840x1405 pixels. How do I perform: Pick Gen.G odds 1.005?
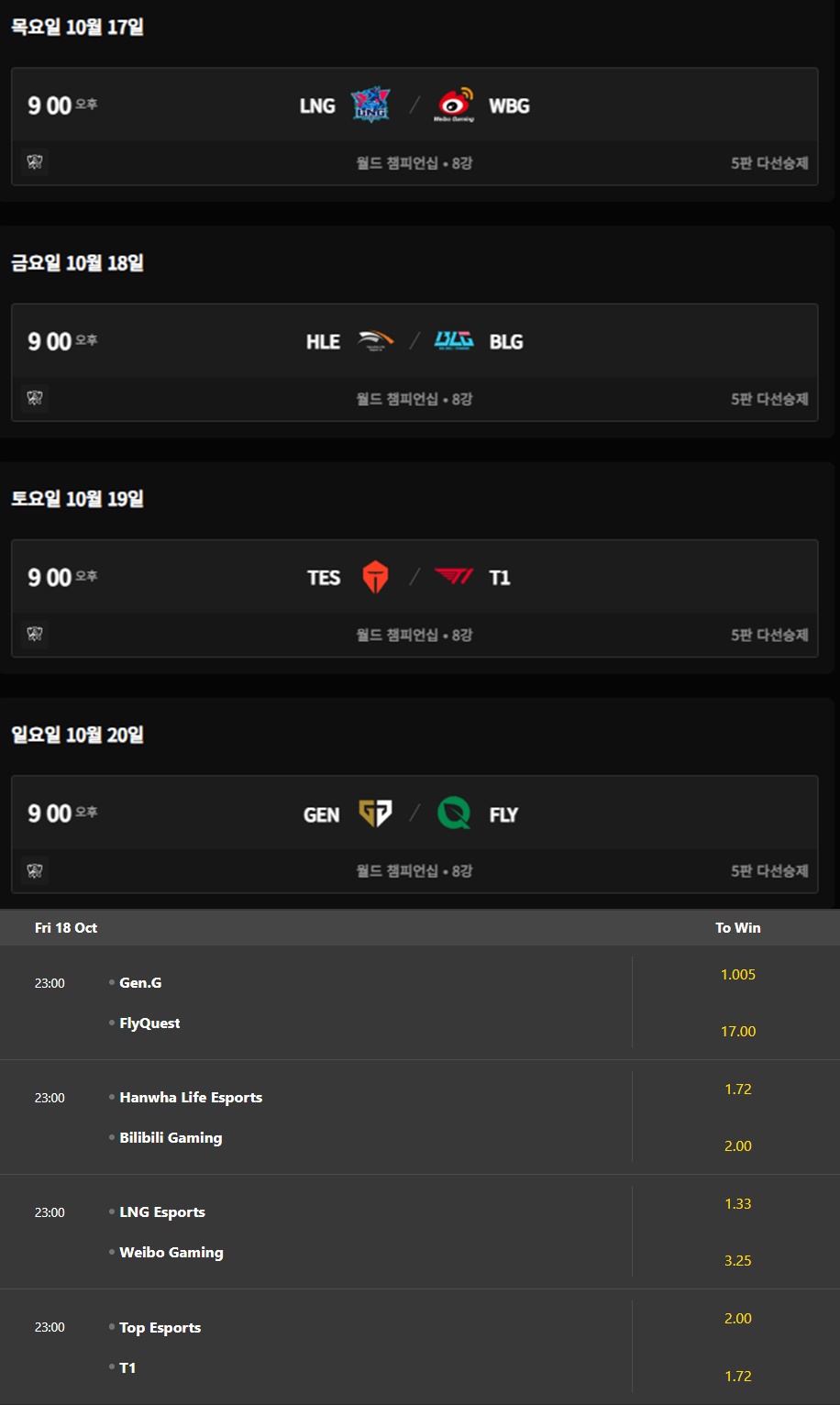(x=738, y=974)
